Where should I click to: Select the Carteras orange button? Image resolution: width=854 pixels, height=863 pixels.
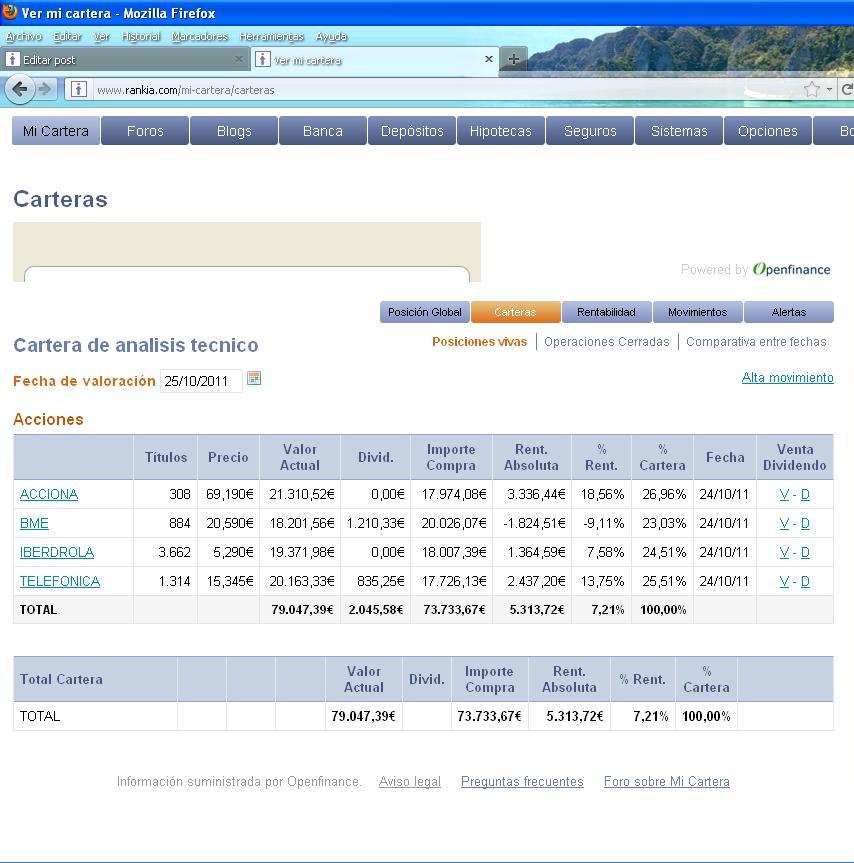point(516,312)
